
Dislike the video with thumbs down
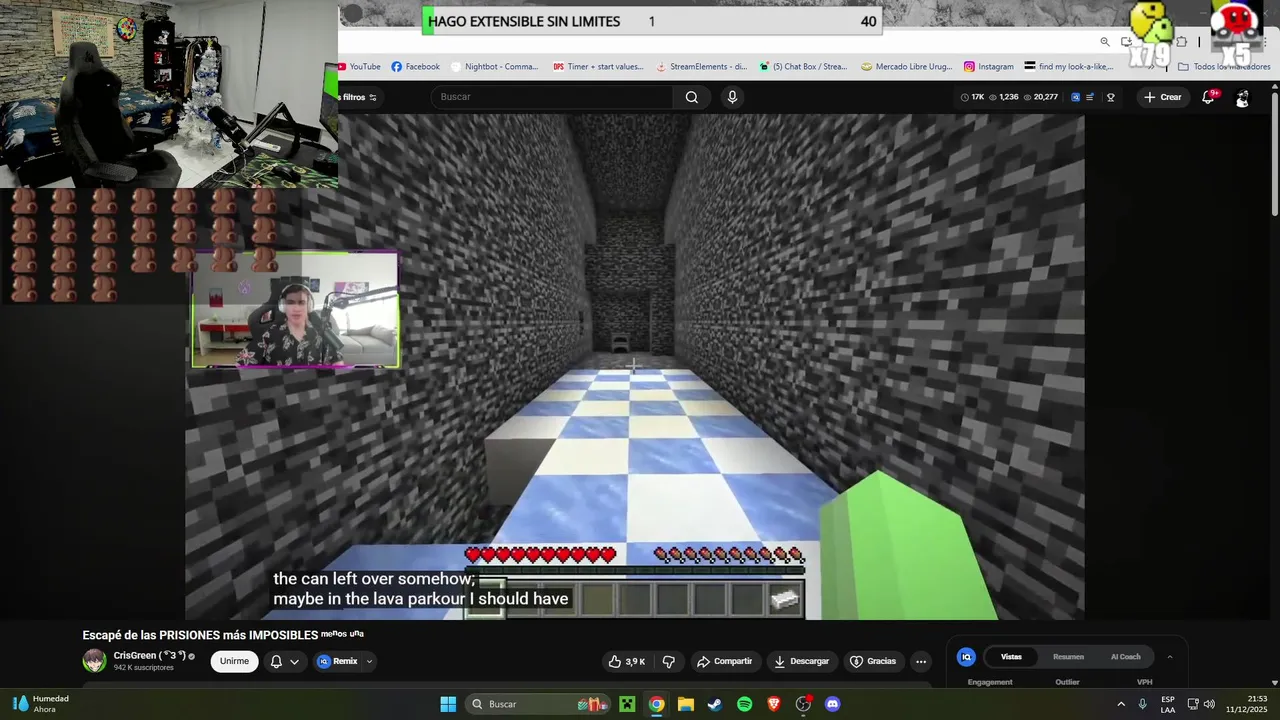pyautogui.click(x=669, y=661)
